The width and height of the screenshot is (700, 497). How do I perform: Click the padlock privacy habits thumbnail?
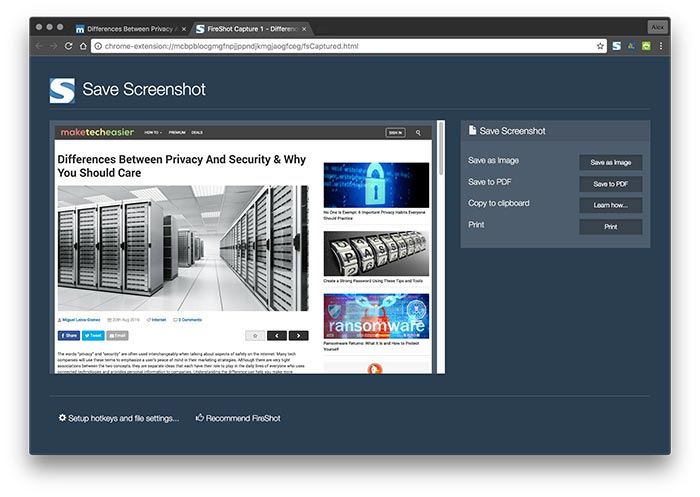[x=376, y=185]
